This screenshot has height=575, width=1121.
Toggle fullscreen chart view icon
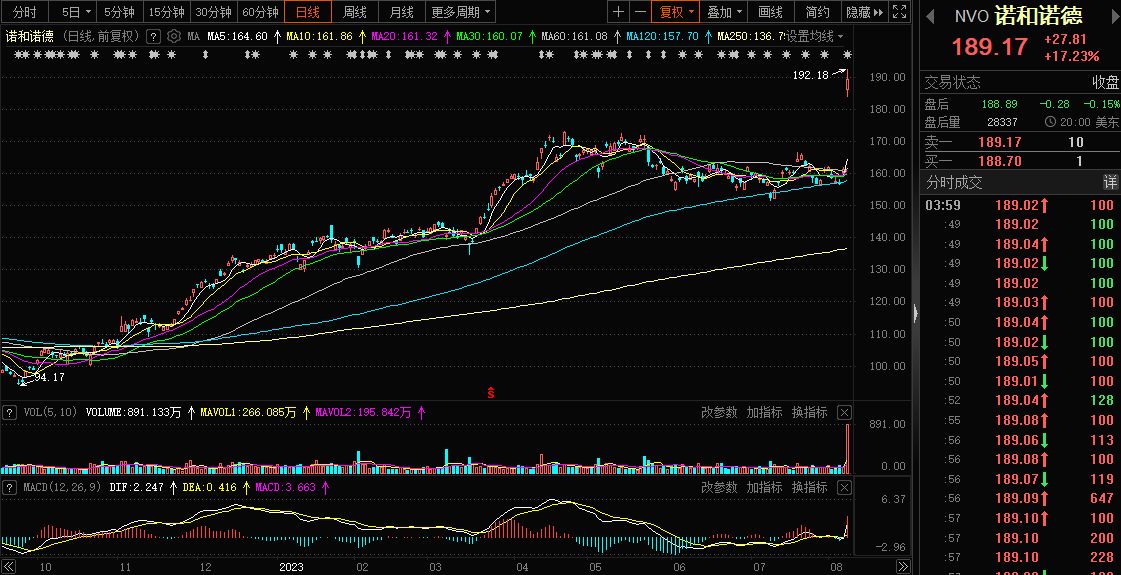click(x=899, y=12)
